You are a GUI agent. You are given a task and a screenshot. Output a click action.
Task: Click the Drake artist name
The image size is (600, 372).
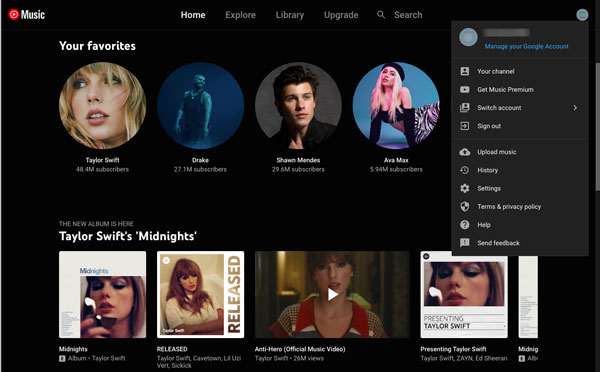(201, 160)
